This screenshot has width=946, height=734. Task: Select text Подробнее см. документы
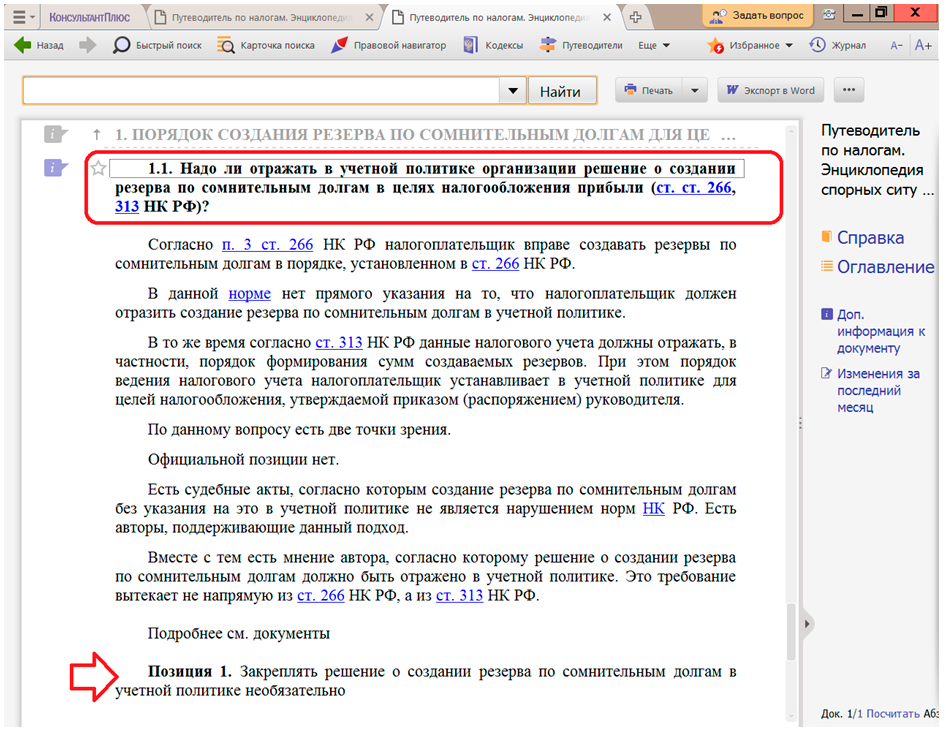(x=239, y=633)
